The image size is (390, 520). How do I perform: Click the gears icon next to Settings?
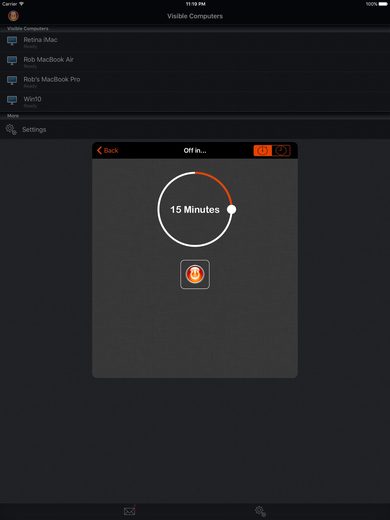tap(11, 129)
